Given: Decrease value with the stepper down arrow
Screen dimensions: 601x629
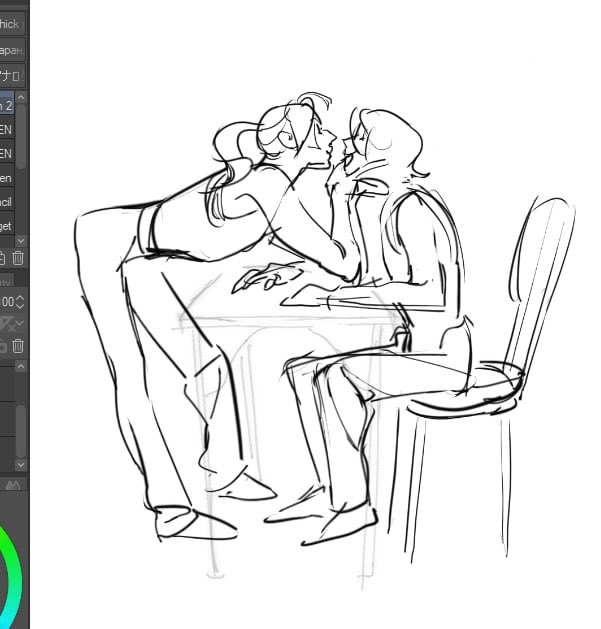Looking at the screenshot, I should point(20,306).
